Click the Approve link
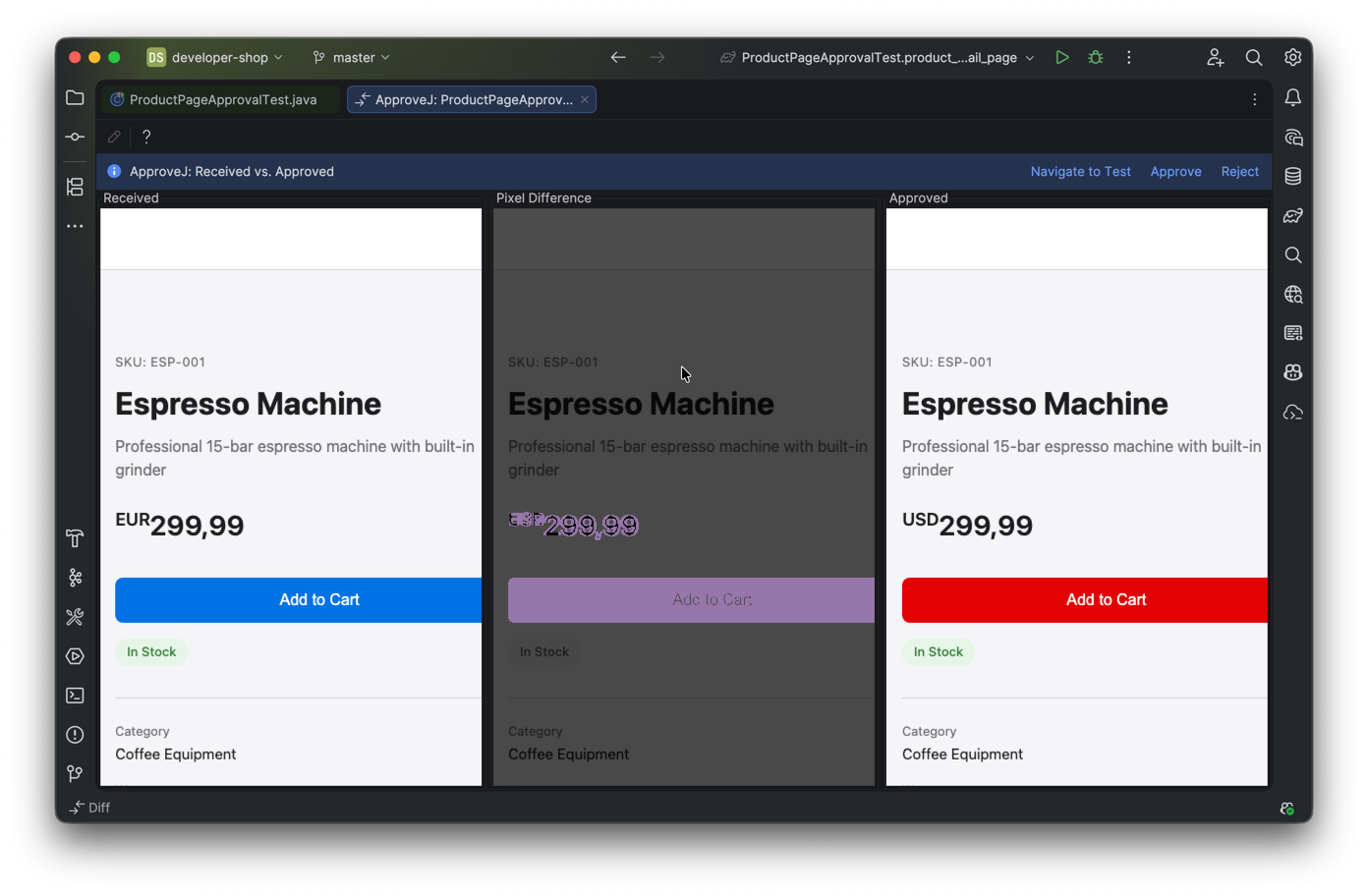 point(1175,171)
